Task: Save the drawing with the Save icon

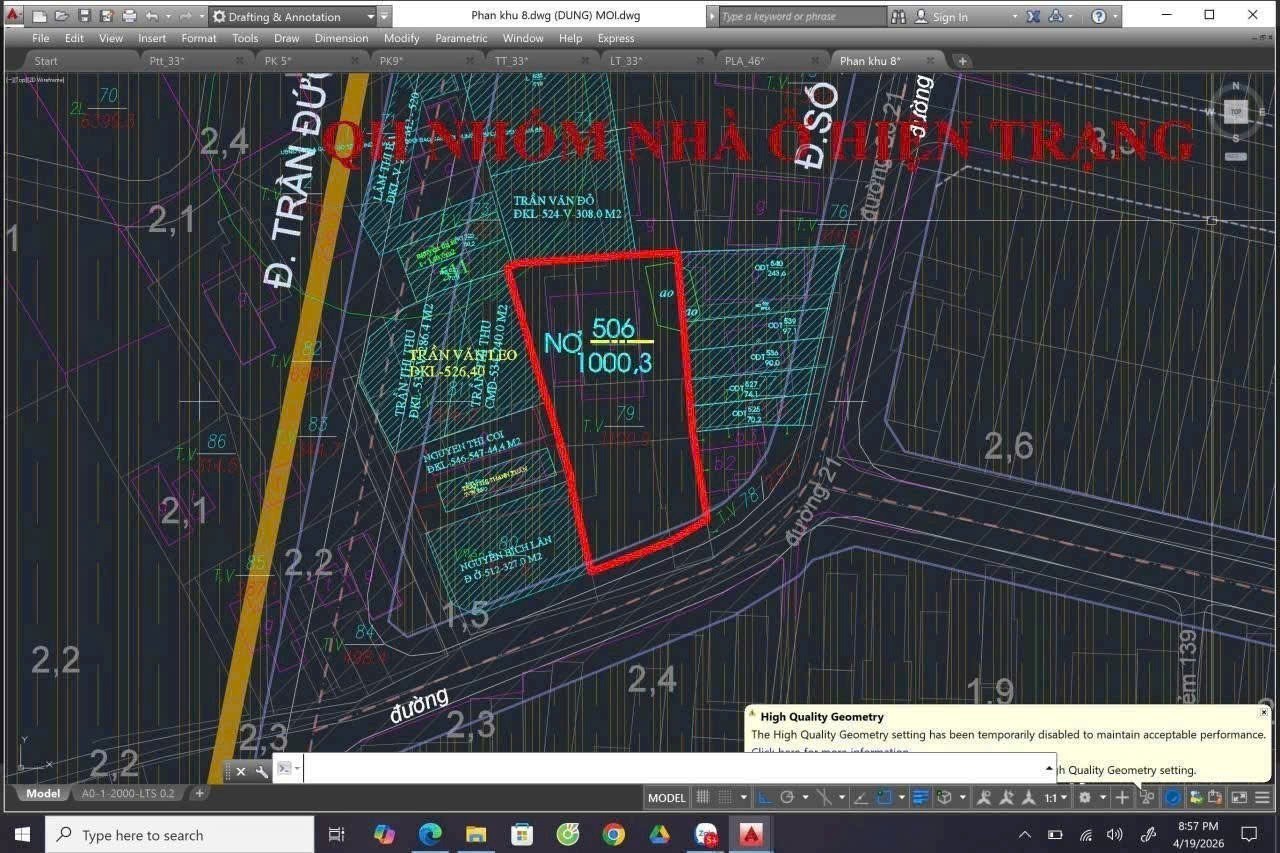Action: click(84, 16)
